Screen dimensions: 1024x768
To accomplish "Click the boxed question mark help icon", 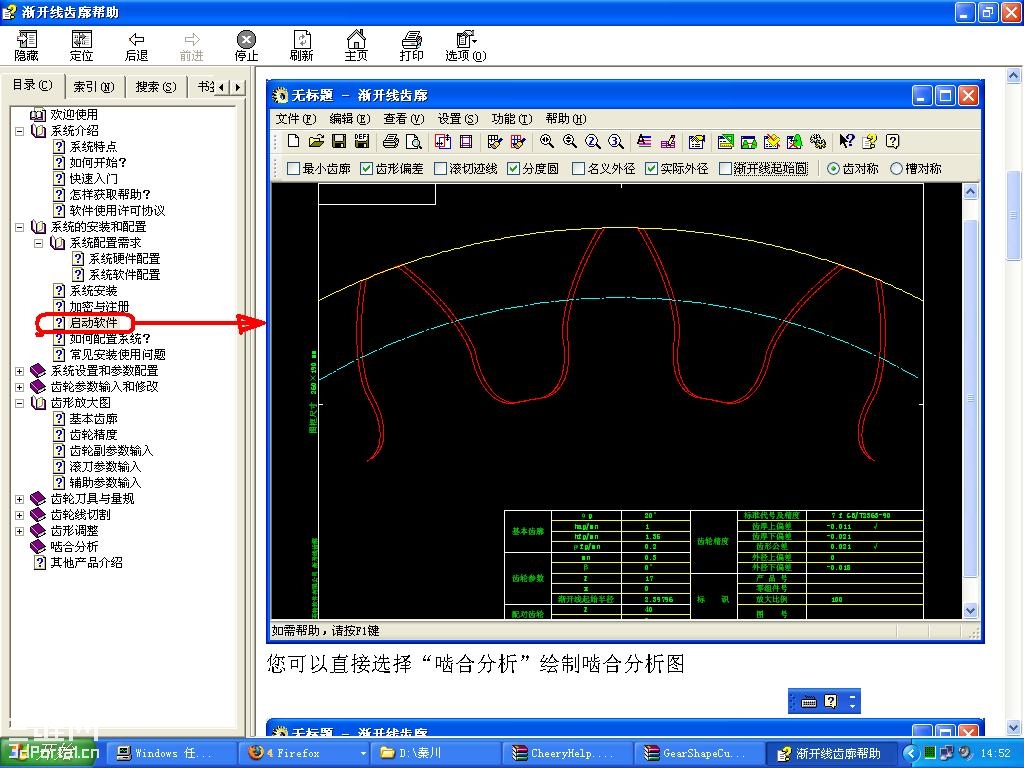I will [893, 141].
